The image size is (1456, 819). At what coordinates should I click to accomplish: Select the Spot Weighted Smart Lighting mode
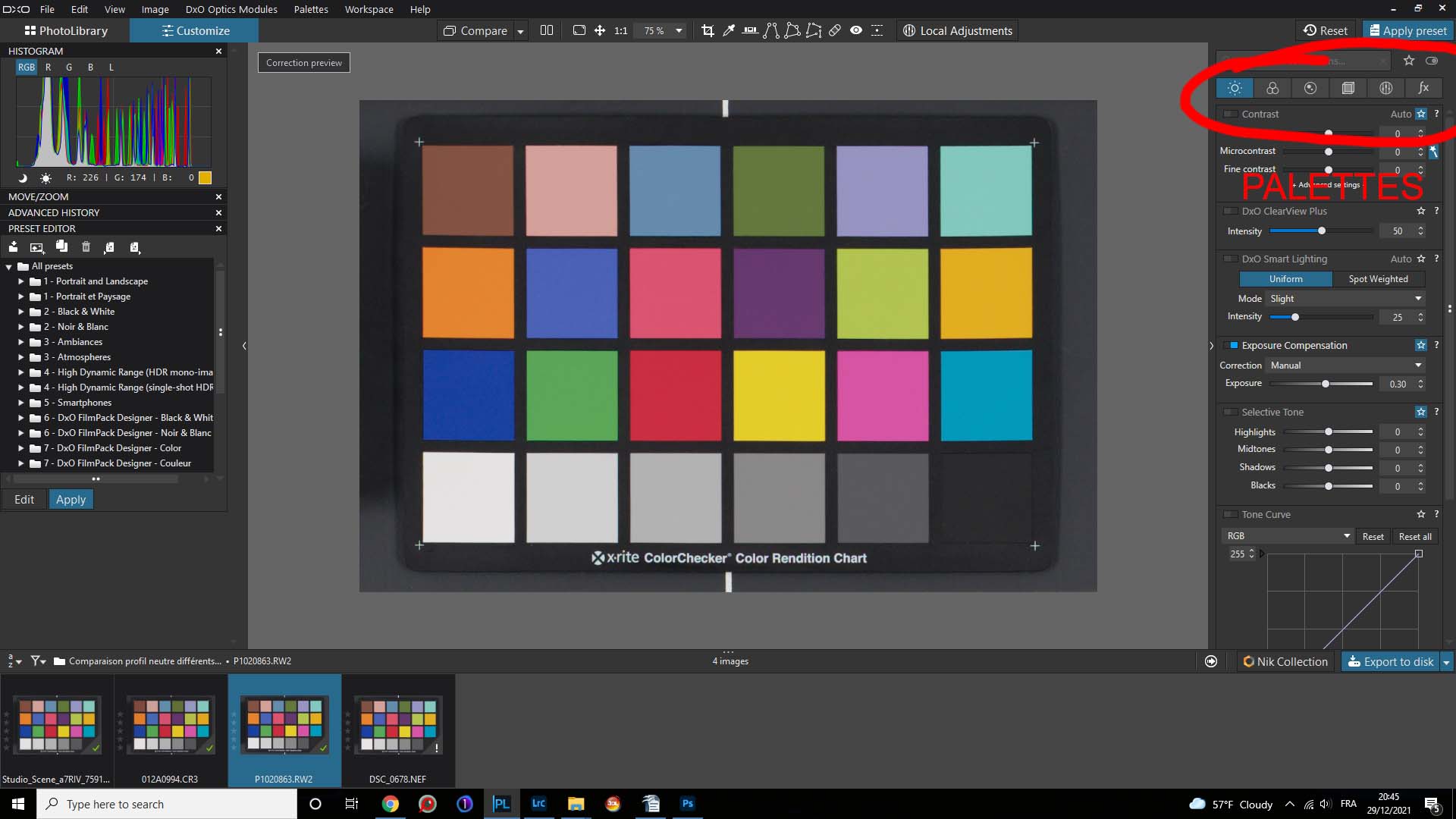pos(1379,279)
